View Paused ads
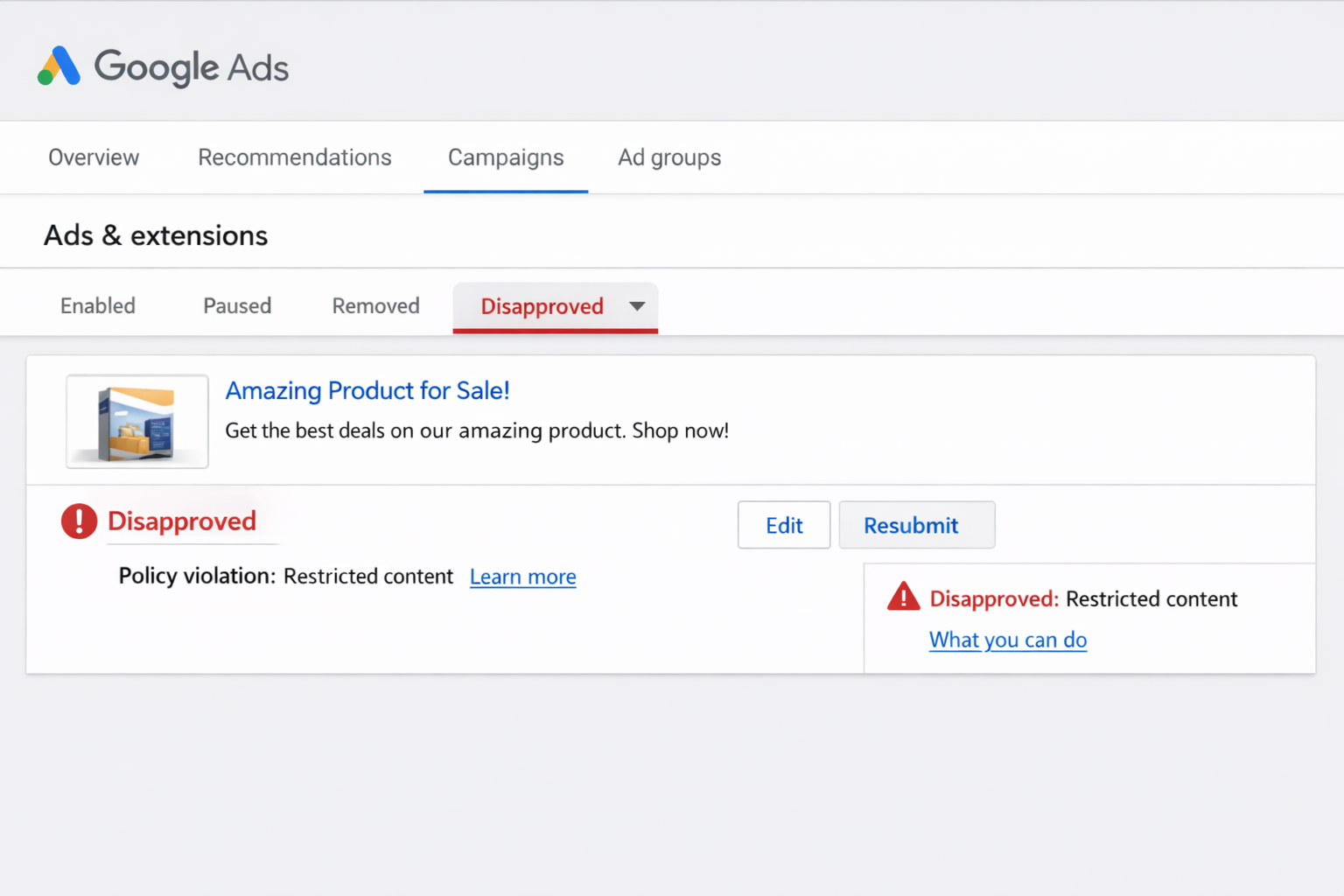Image resolution: width=1344 pixels, height=896 pixels. [x=236, y=305]
